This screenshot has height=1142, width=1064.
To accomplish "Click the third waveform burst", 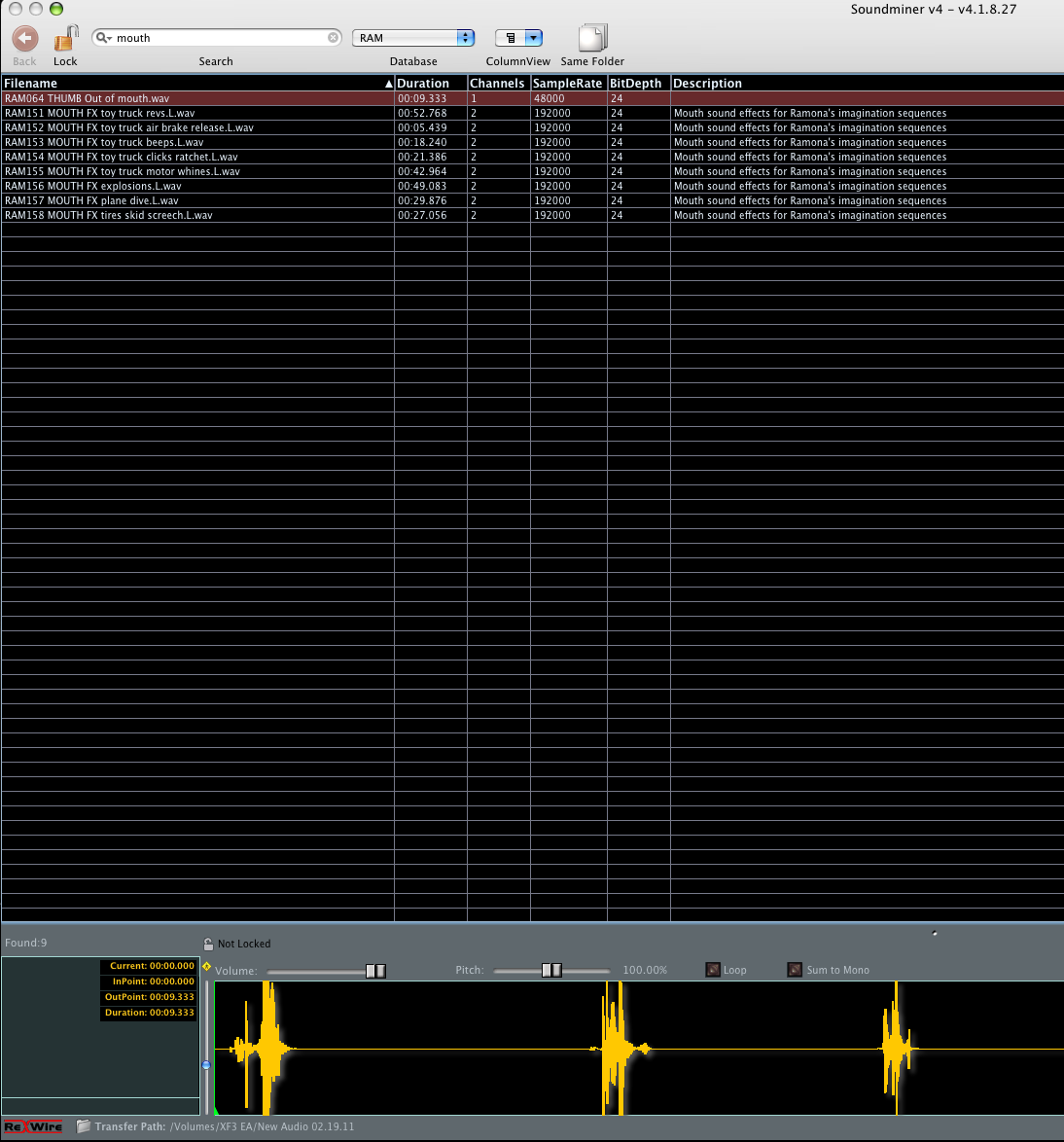I will tap(898, 1049).
